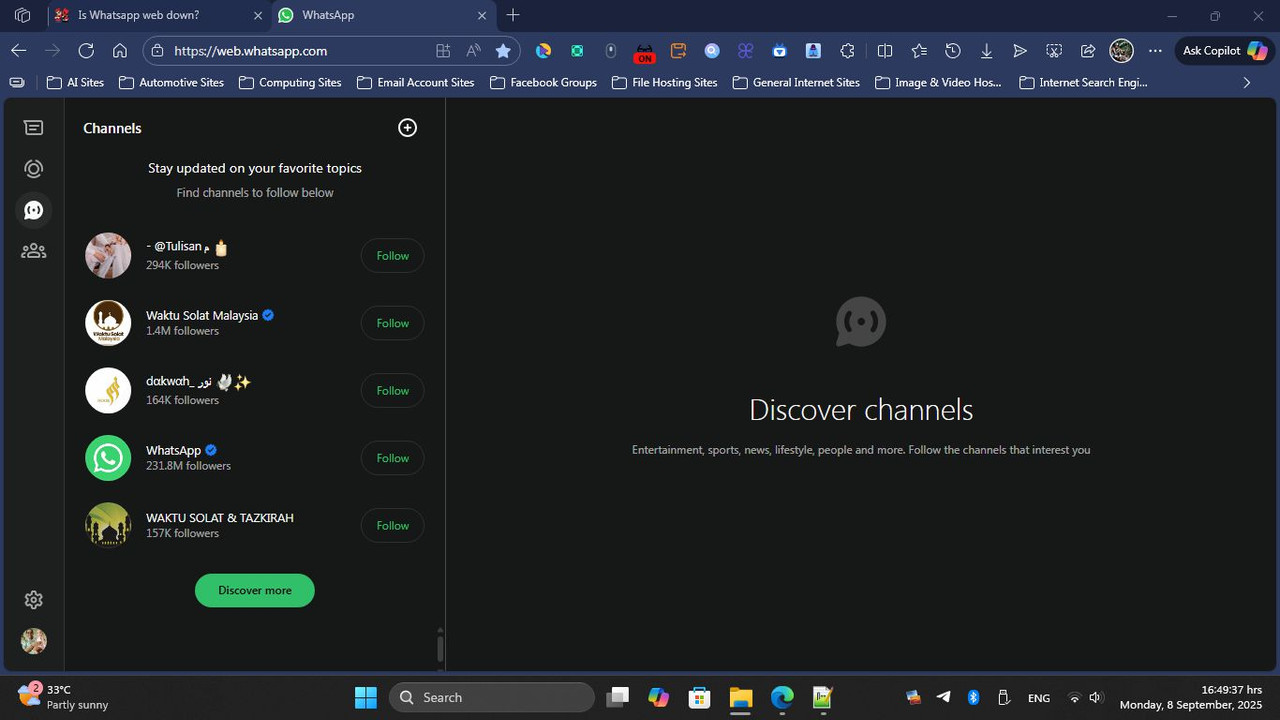Open the extensions puzzle icon

(x=848, y=50)
